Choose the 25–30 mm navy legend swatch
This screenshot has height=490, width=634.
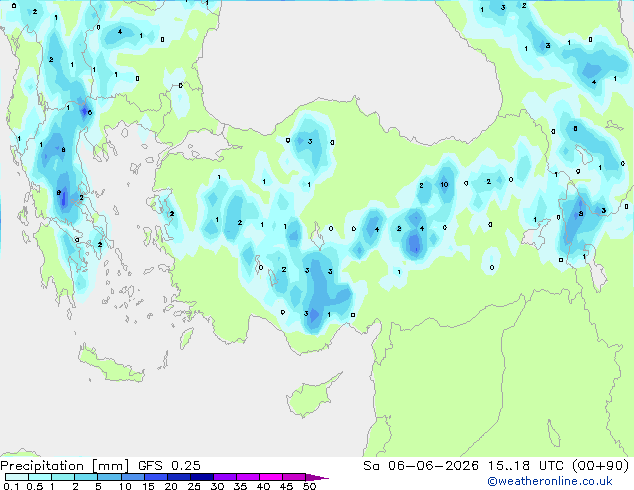pos(202,477)
